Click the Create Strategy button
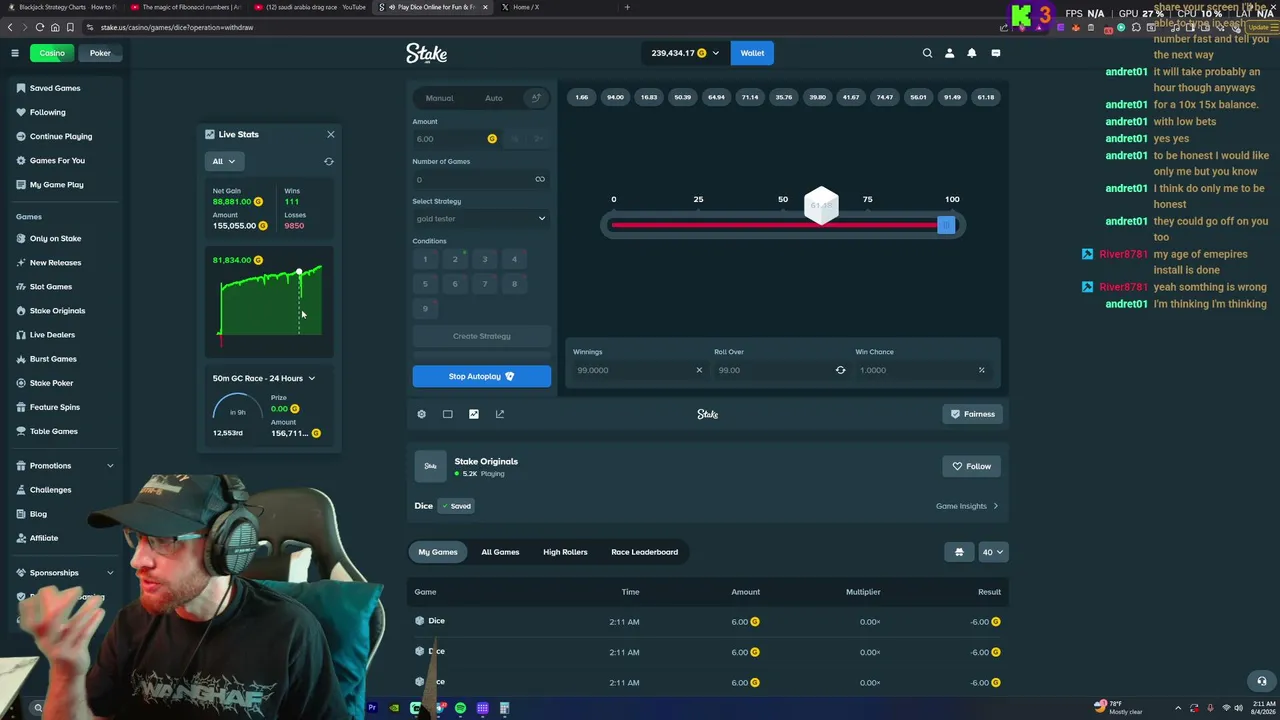Viewport: 1280px width, 720px height. (481, 336)
